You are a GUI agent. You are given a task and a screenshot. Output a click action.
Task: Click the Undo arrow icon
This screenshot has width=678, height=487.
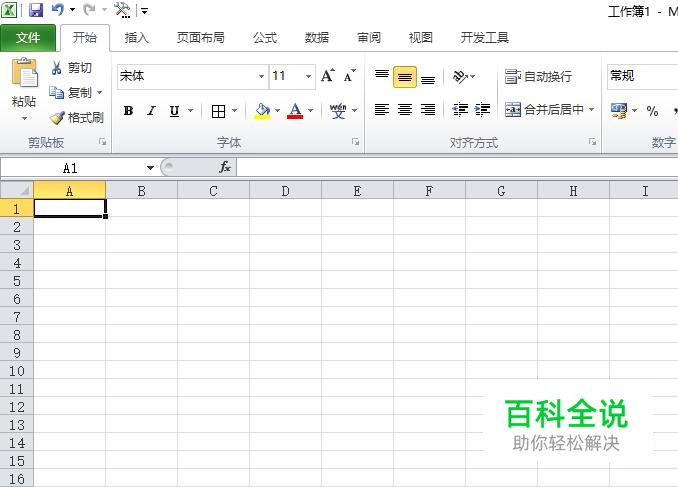(58, 10)
